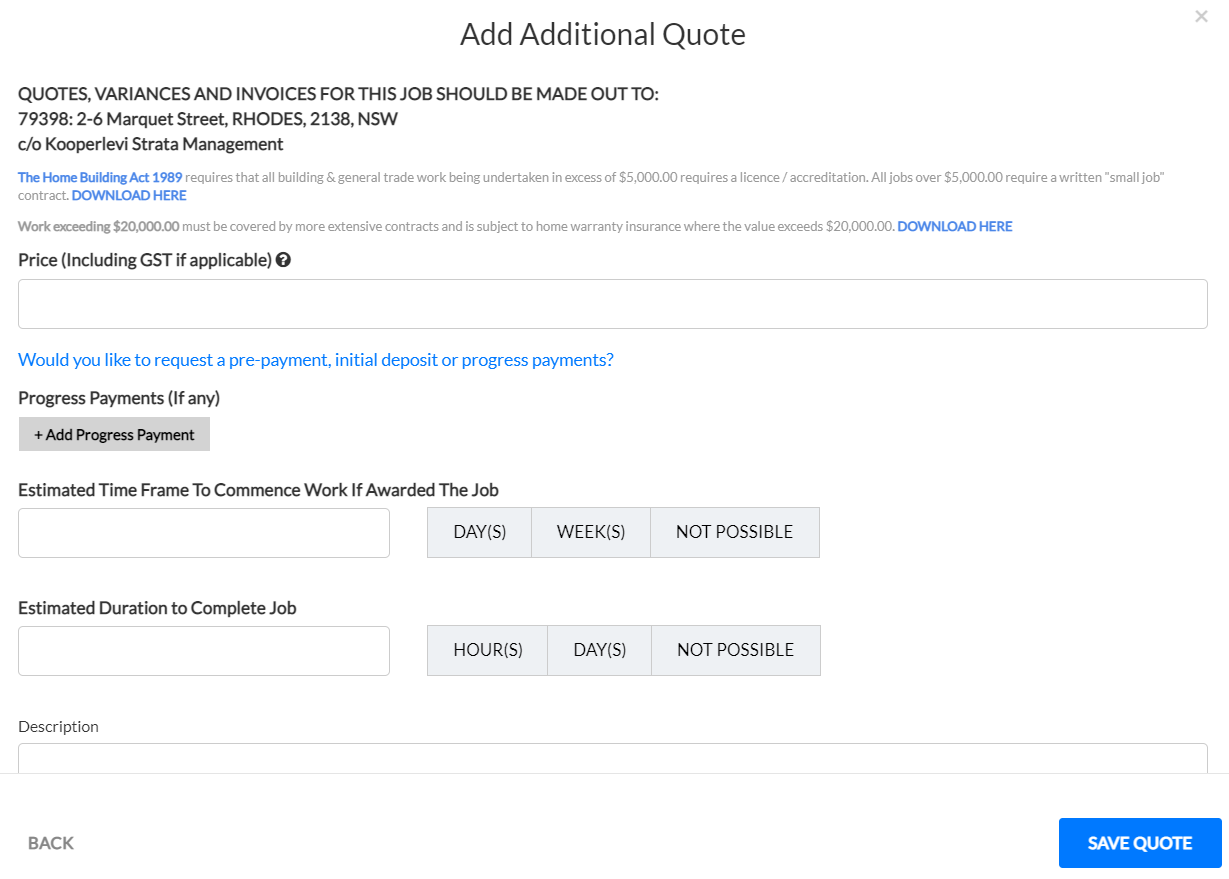Click the Description text area

click(x=613, y=758)
